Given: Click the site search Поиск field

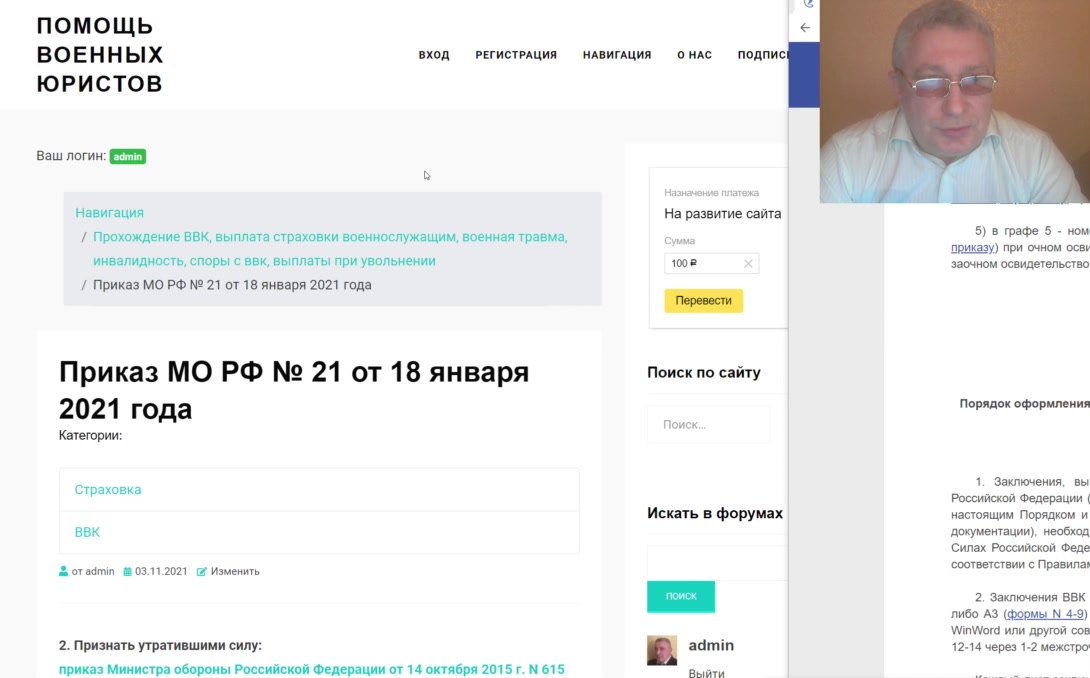Looking at the screenshot, I should 708,424.
